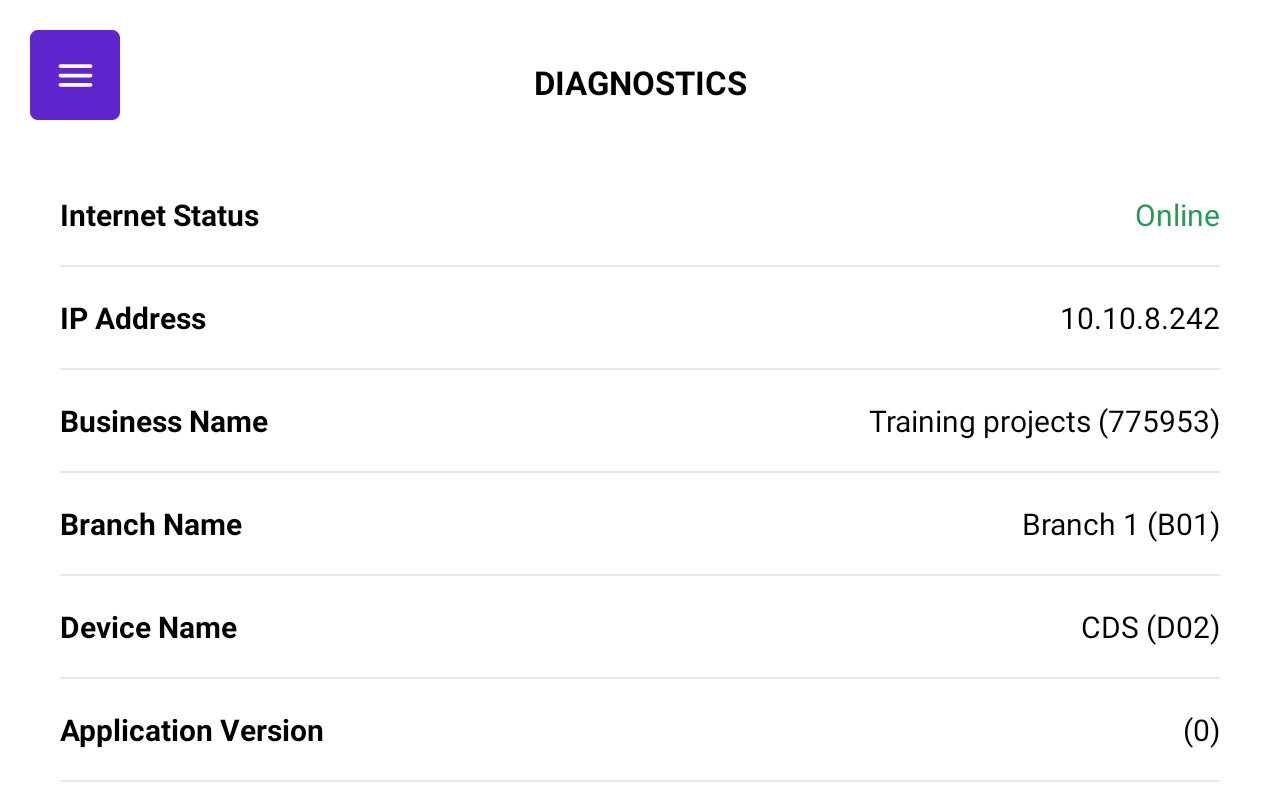Click the CDS device value
Image resolution: width=1280 pixels, height=800 pixels.
[1110, 628]
